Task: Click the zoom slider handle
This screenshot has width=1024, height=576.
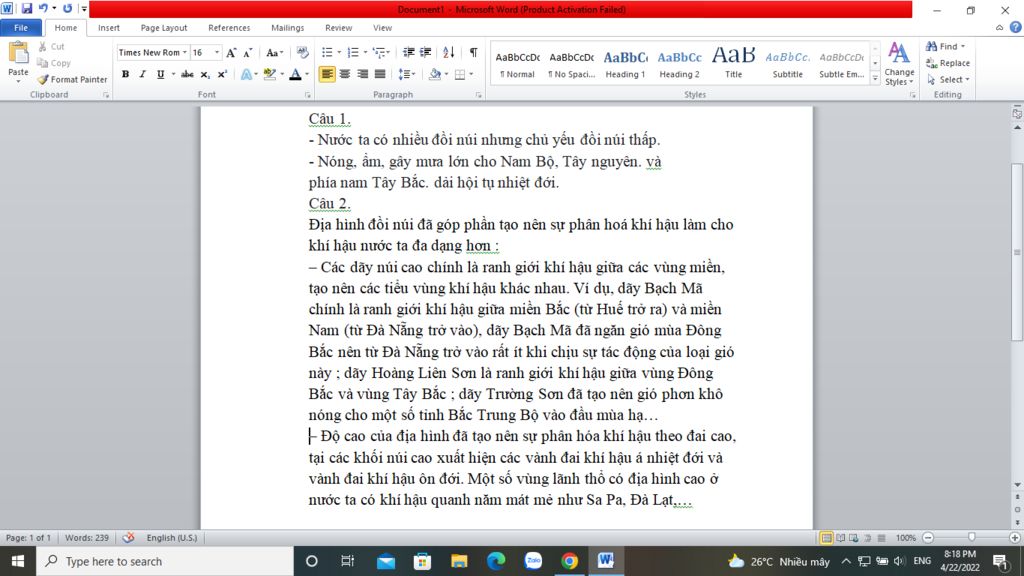Action: tap(972, 537)
